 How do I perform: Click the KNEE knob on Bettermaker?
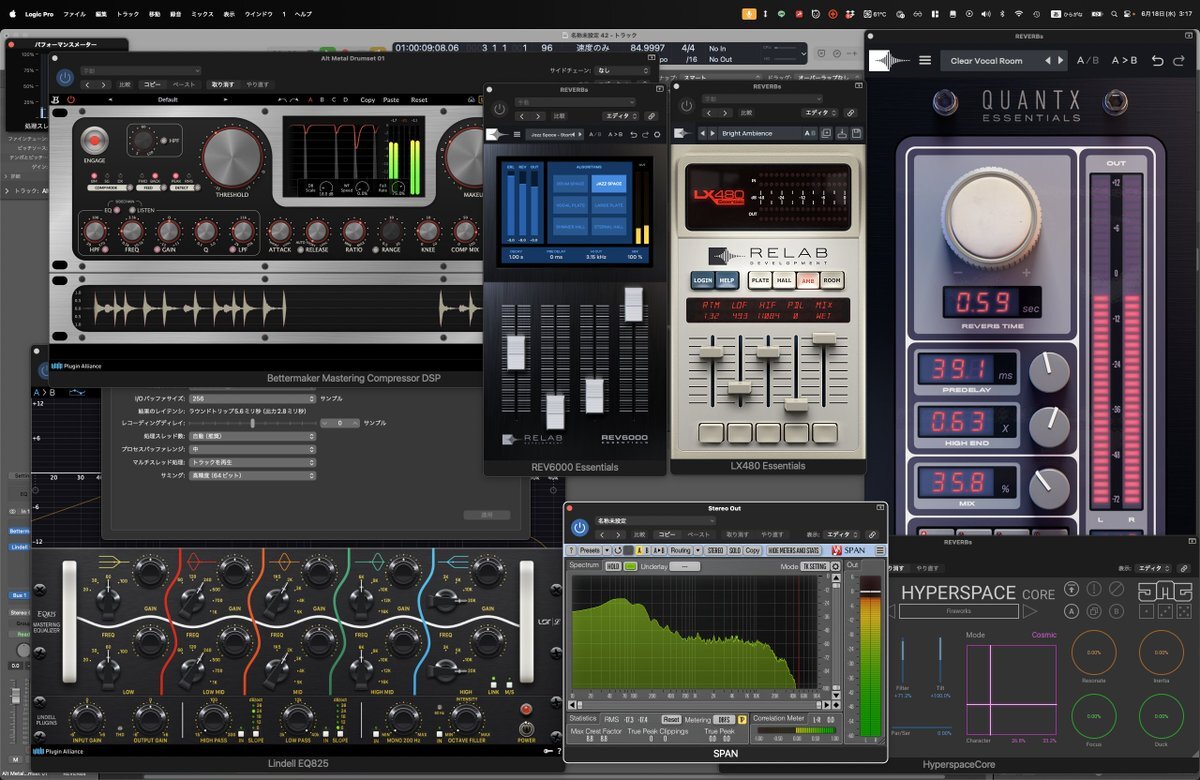click(x=429, y=231)
